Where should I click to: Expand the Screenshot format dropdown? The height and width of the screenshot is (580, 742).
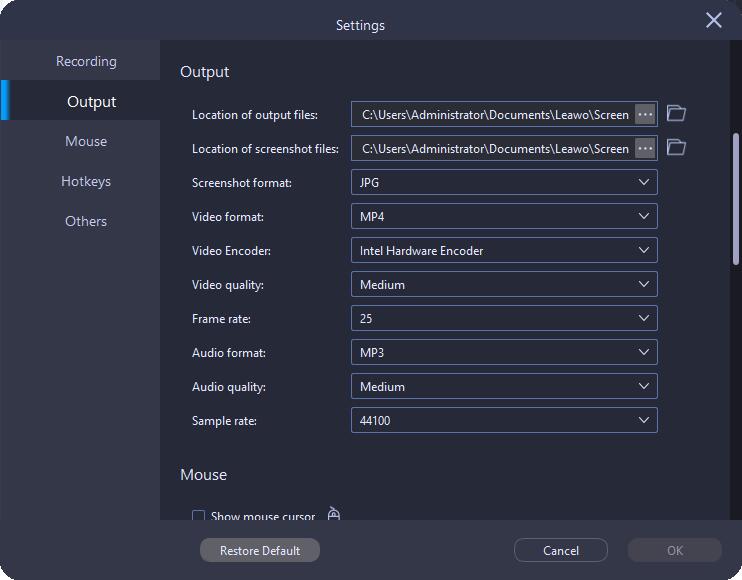[x=504, y=183]
